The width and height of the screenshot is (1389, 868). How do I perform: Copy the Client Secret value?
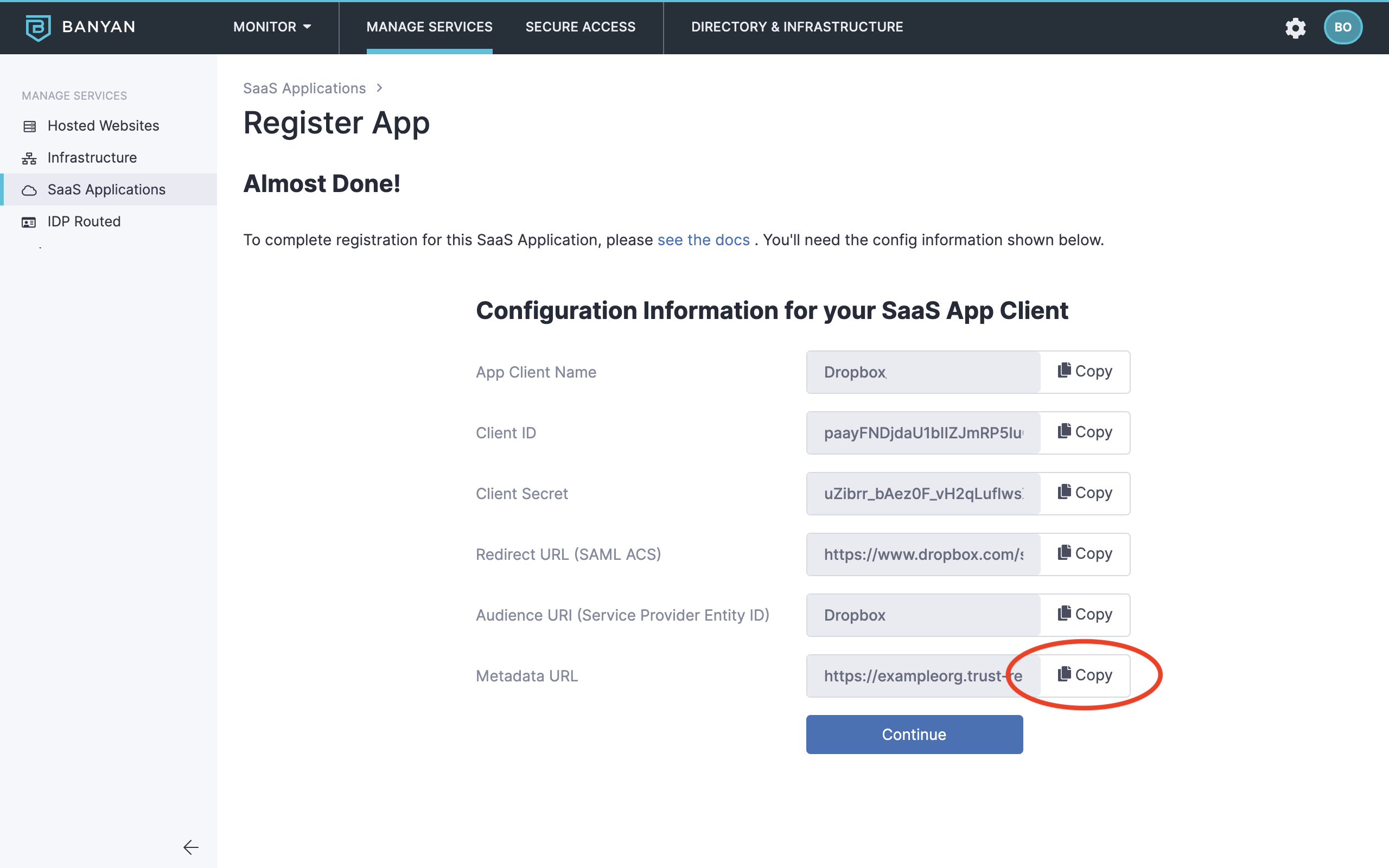[1084, 493]
